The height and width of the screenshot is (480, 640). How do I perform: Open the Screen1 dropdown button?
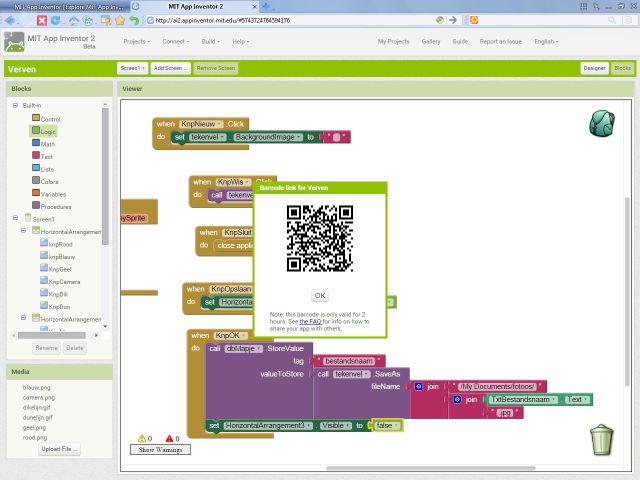tap(133, 68)
